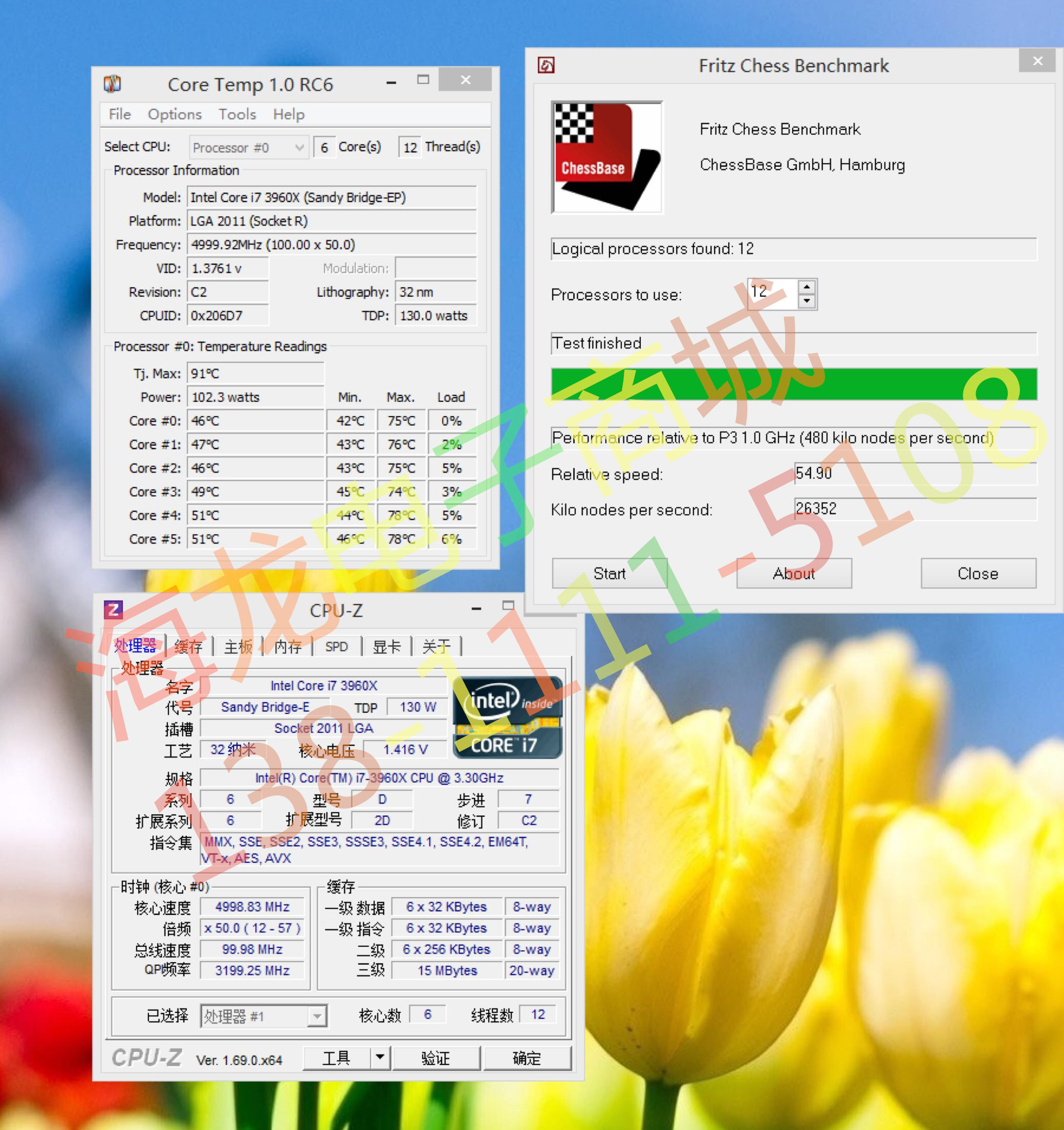Click the 验证 validate button
This screenshot has width=1064, height=1130.
436,1058
